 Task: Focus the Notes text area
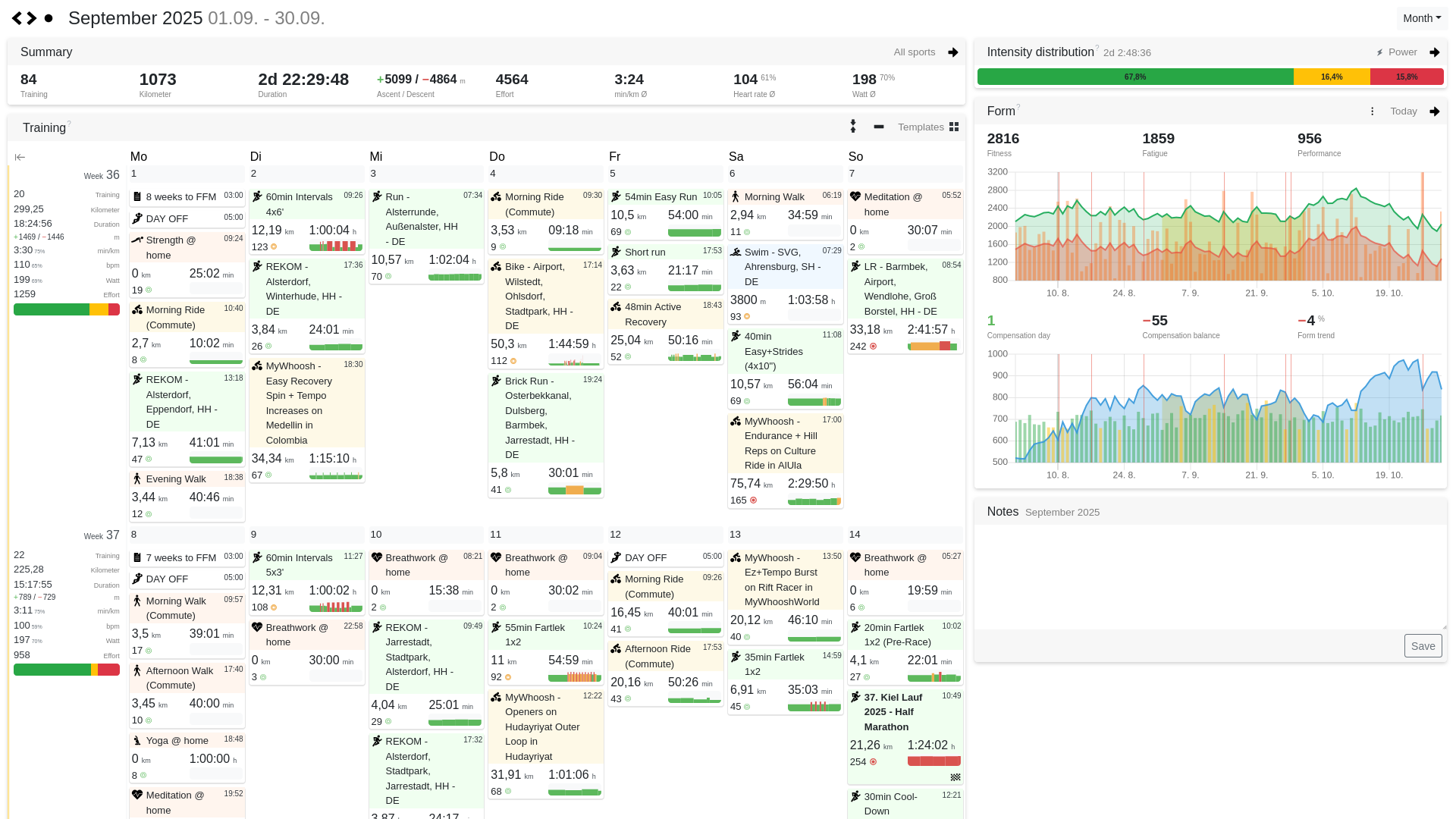(1210, 577)
